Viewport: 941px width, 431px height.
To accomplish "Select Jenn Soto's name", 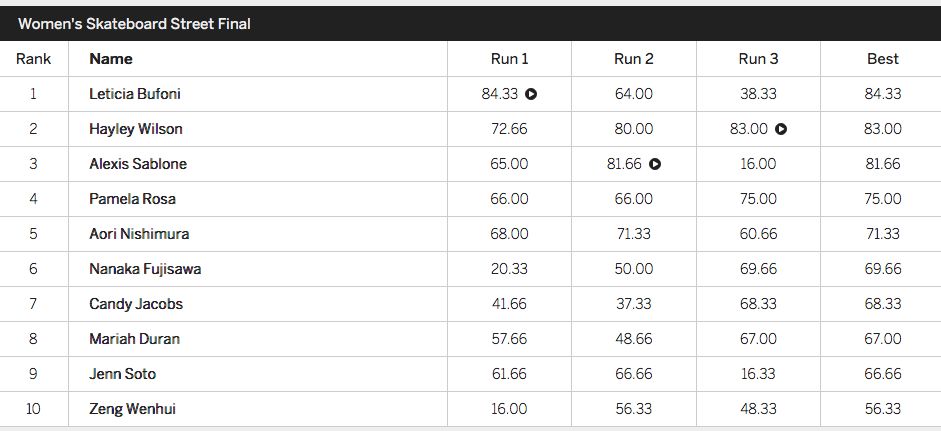I will coord(122,374).
